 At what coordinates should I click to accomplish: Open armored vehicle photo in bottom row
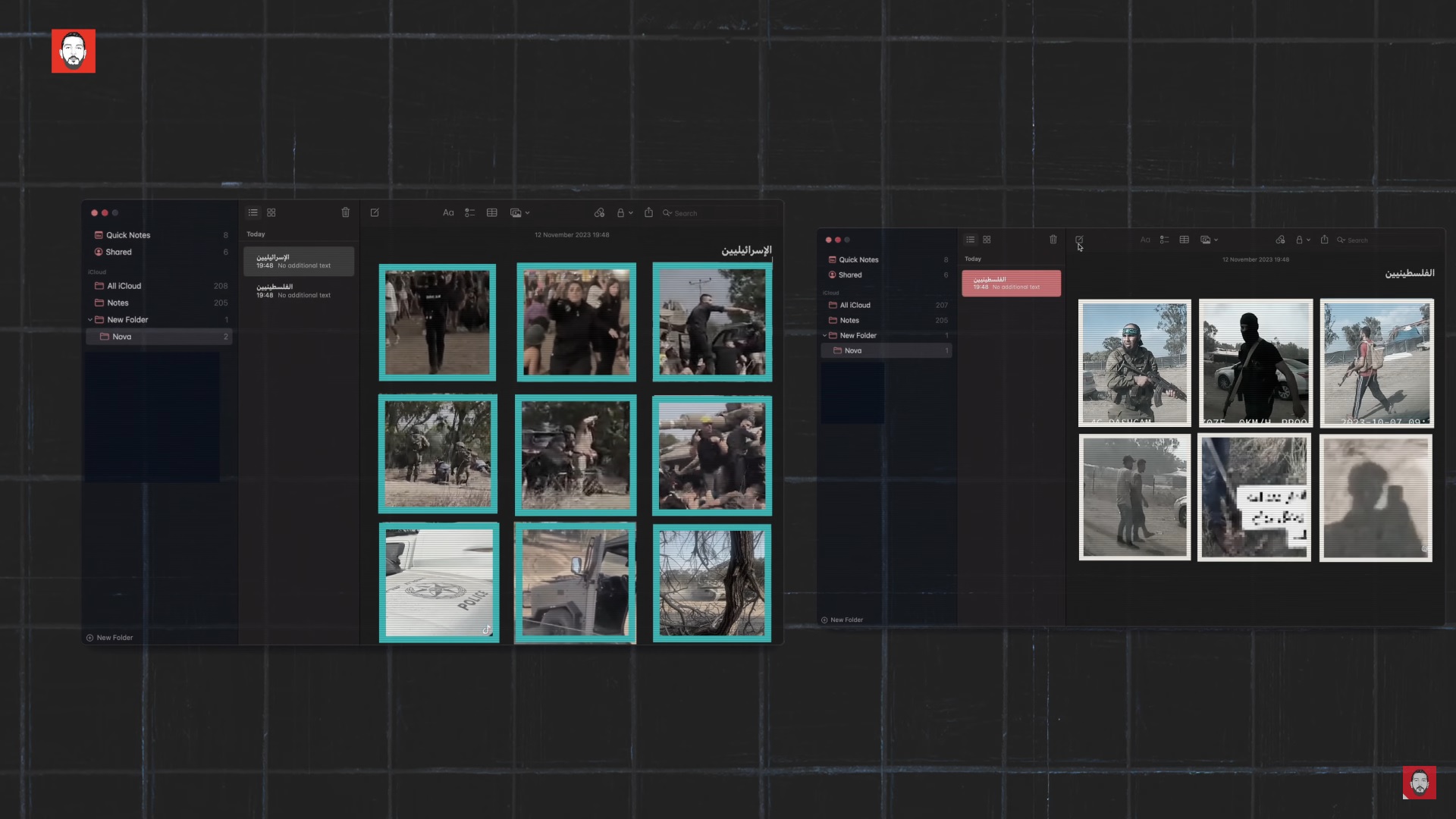click(576, 582)
